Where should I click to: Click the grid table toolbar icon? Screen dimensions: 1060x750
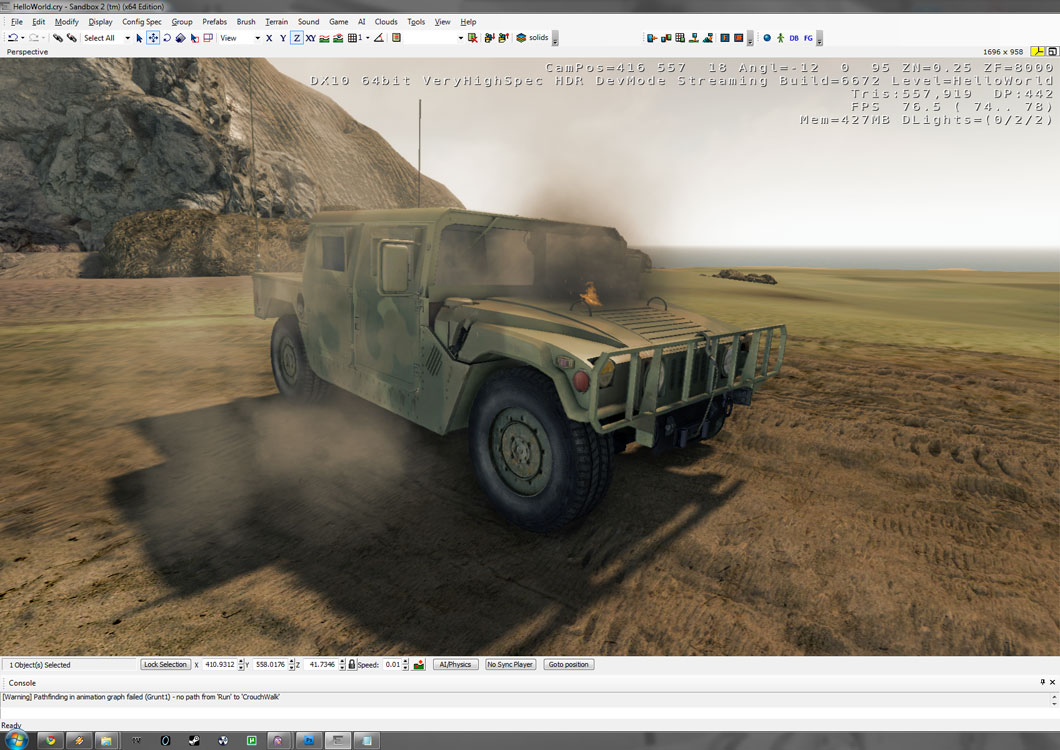(680, 38)
